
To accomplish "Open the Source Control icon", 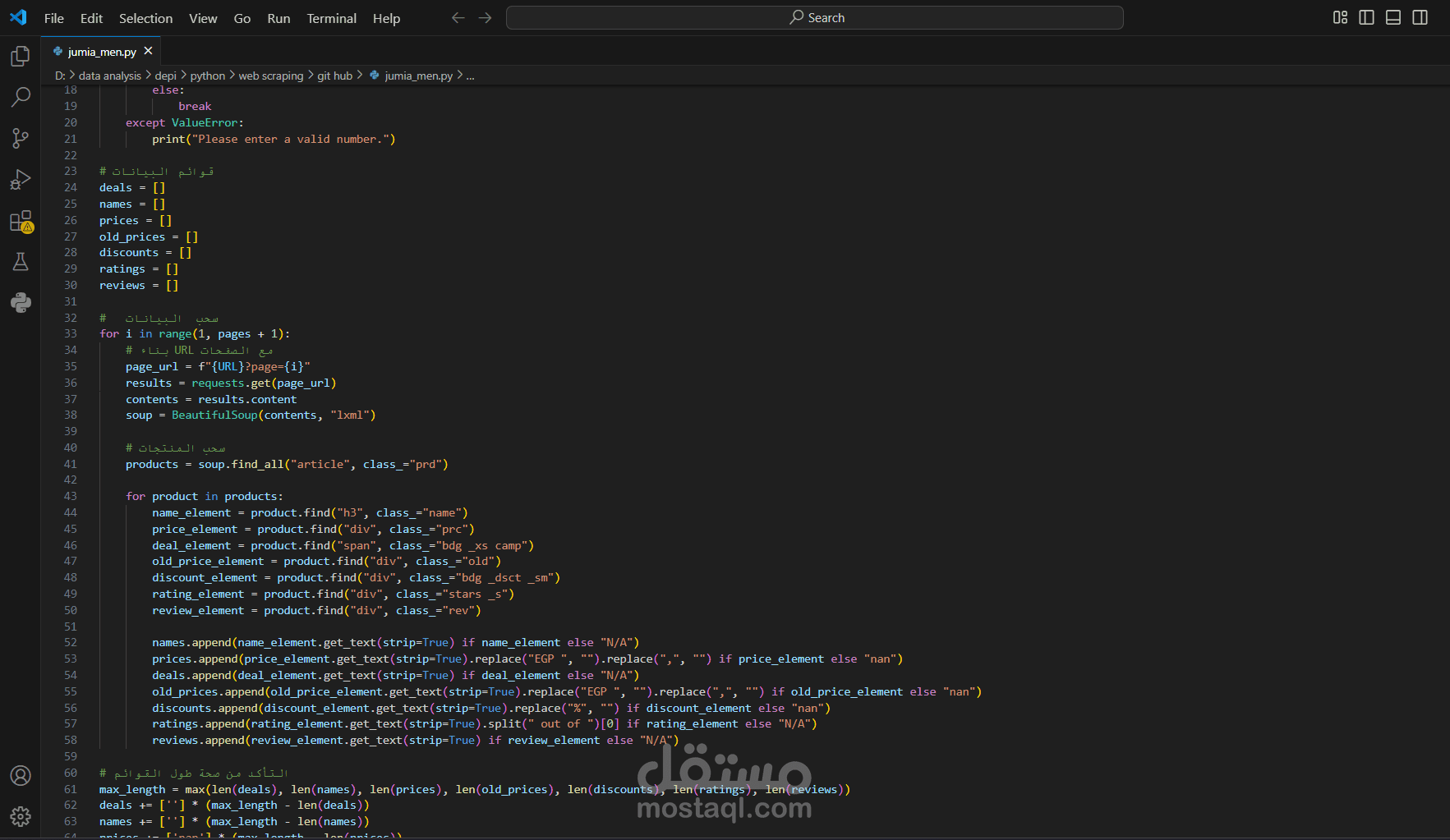I will coord(20,138).
